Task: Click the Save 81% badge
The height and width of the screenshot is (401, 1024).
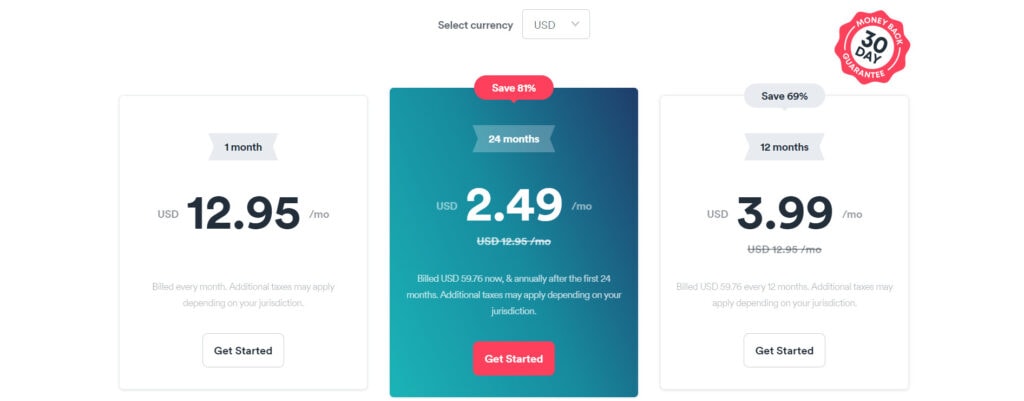Action: tap(514, 88)
